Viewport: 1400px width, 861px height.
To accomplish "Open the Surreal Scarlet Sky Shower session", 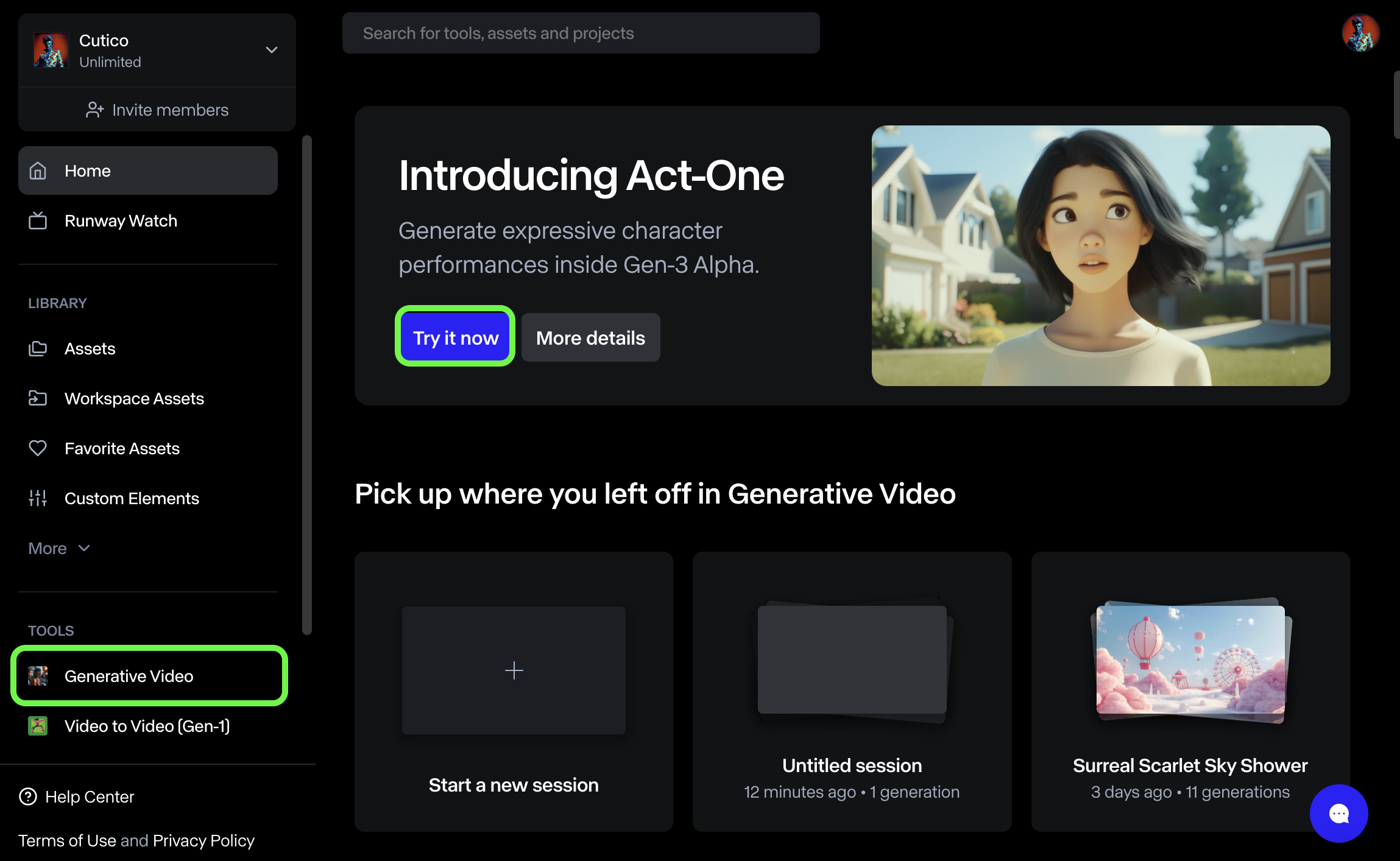I will 1190,692.
